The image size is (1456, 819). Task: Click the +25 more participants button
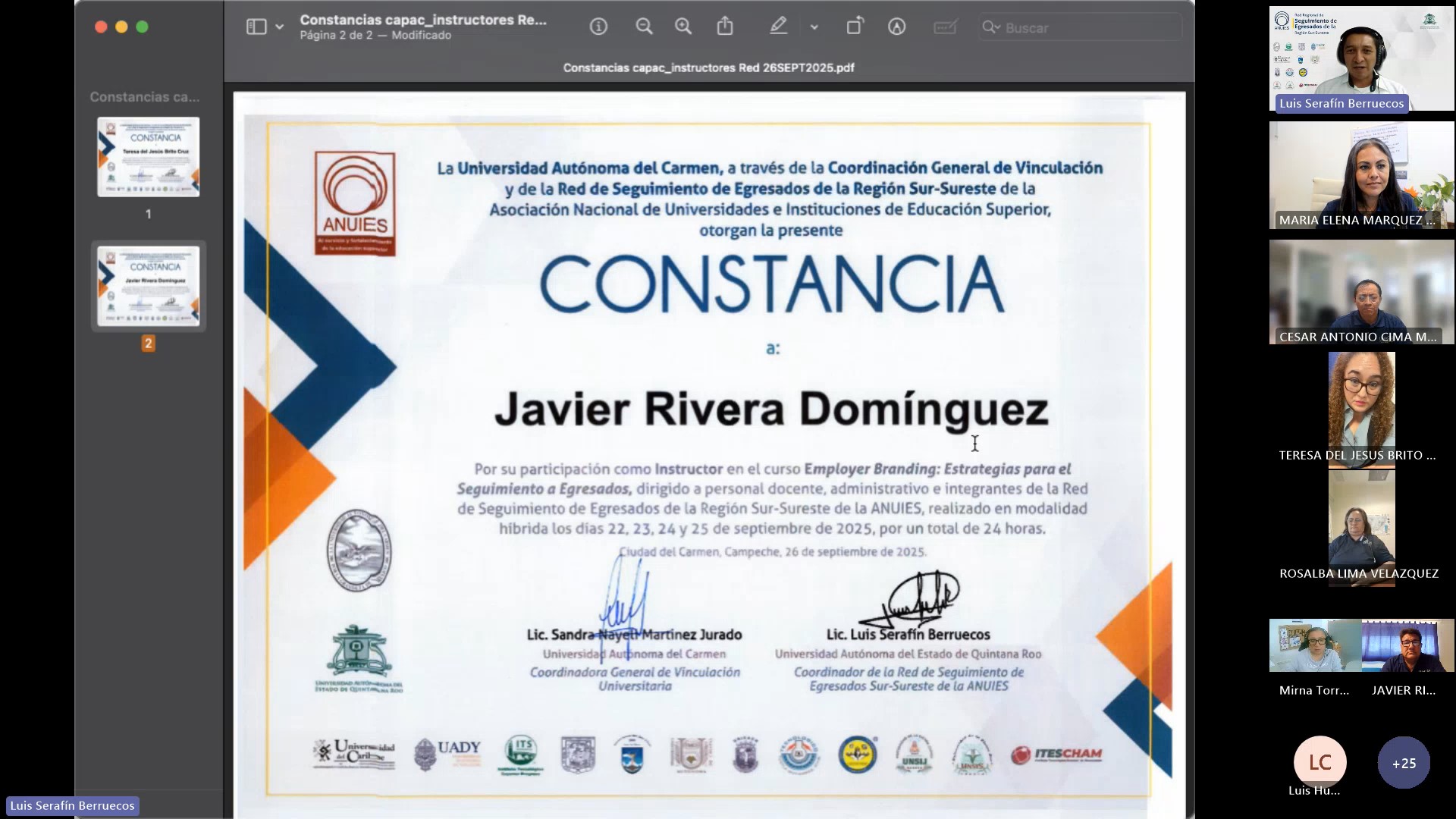[1403, 763]
